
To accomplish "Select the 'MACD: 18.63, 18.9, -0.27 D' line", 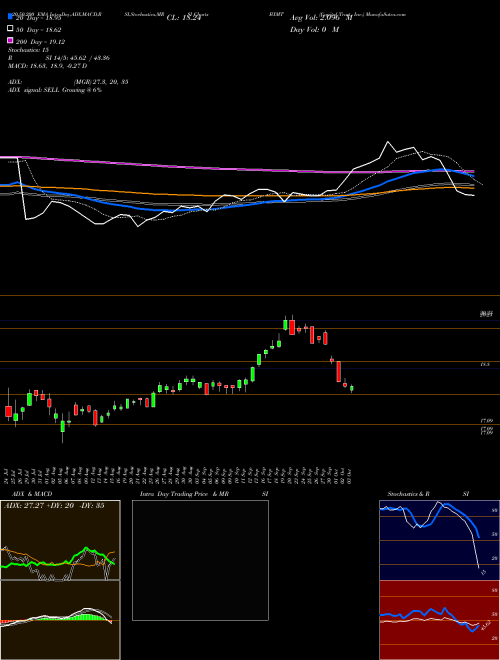I will click(48, 66).
